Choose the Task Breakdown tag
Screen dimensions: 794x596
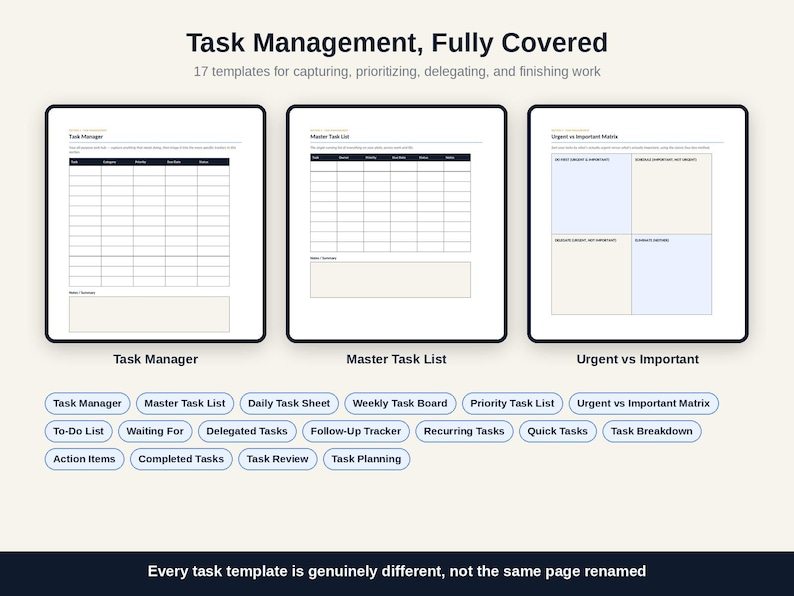tap(652, 431)
